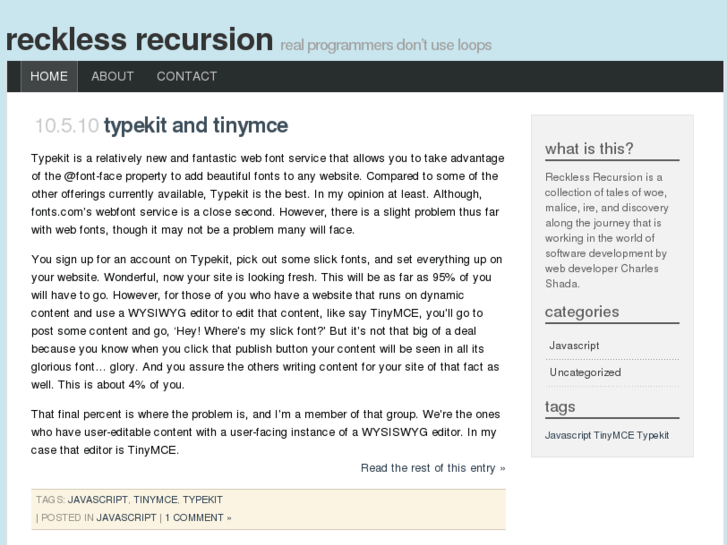Image resolution: width=727 pixels, height=545 pixels.
Task: Click the tagline 'real programmers don't use loops'
Action: pyautogui.click(x=386, y=45)
